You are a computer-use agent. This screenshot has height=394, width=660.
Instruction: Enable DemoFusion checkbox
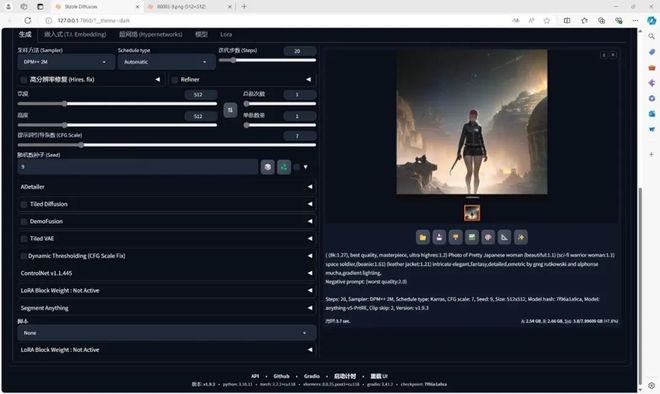point(24,221)
